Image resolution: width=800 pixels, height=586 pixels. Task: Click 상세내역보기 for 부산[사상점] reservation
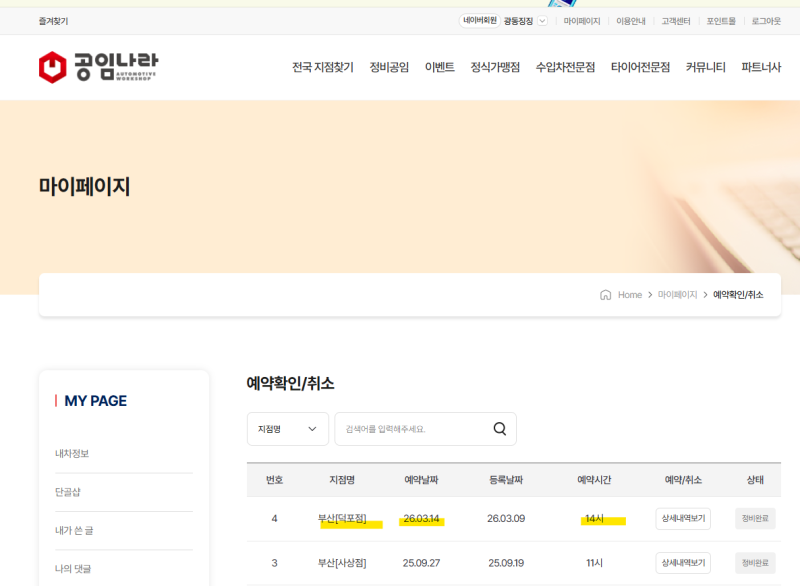683,563
